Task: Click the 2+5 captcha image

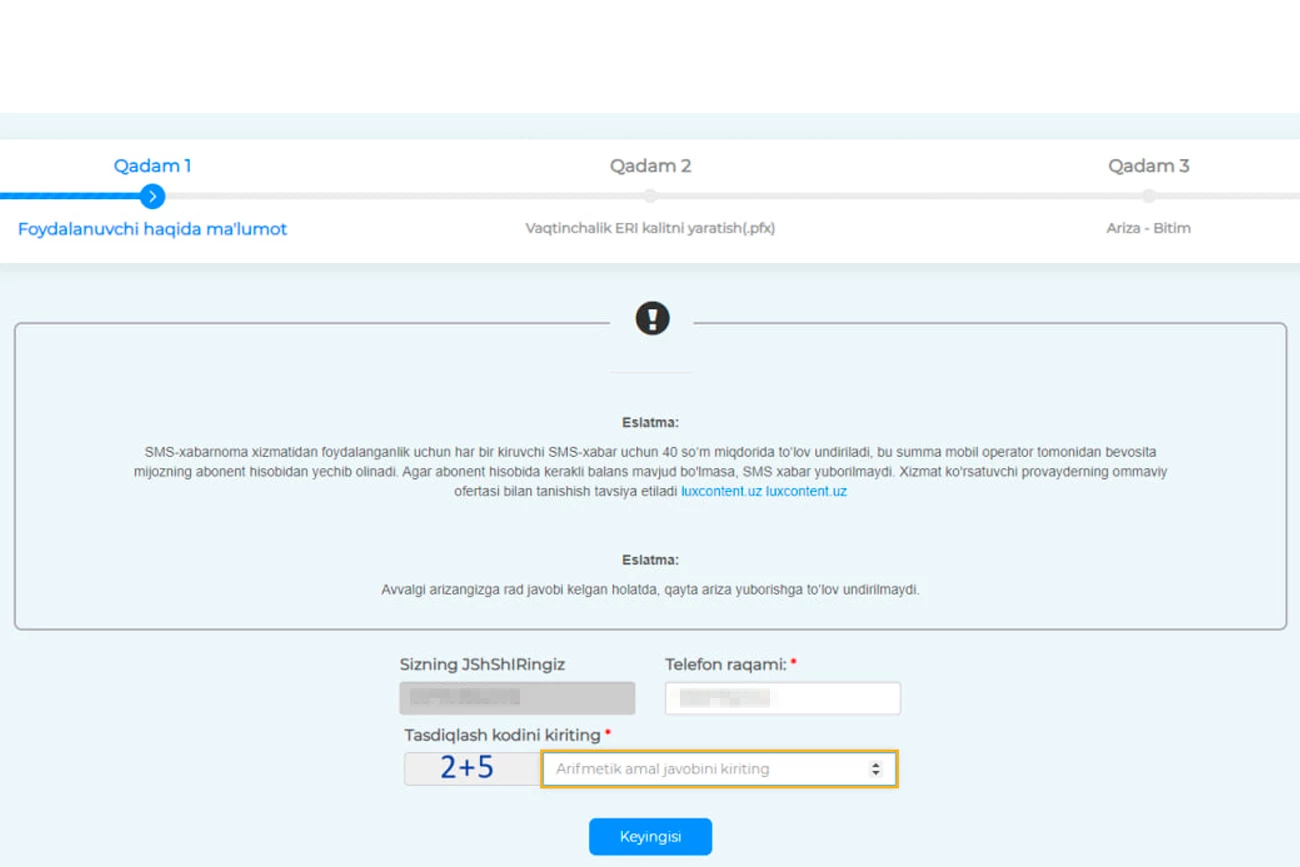Action: [472, 768]
